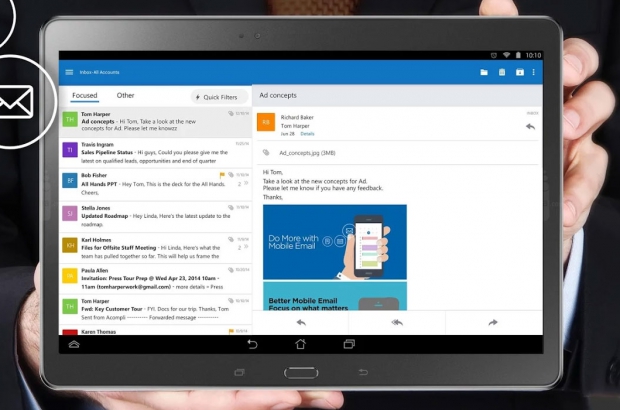
Task: Open the hamburger navigation menu
Action: (x=69, y=72)
